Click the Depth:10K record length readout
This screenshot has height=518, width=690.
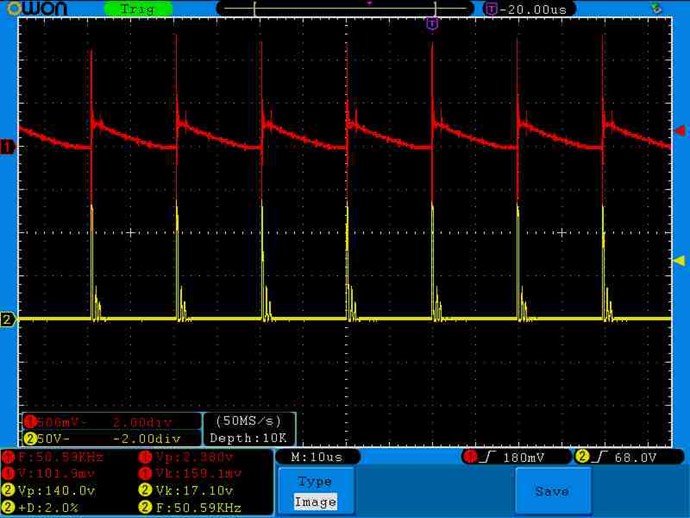pyautogui.click(x=249, y=438)
